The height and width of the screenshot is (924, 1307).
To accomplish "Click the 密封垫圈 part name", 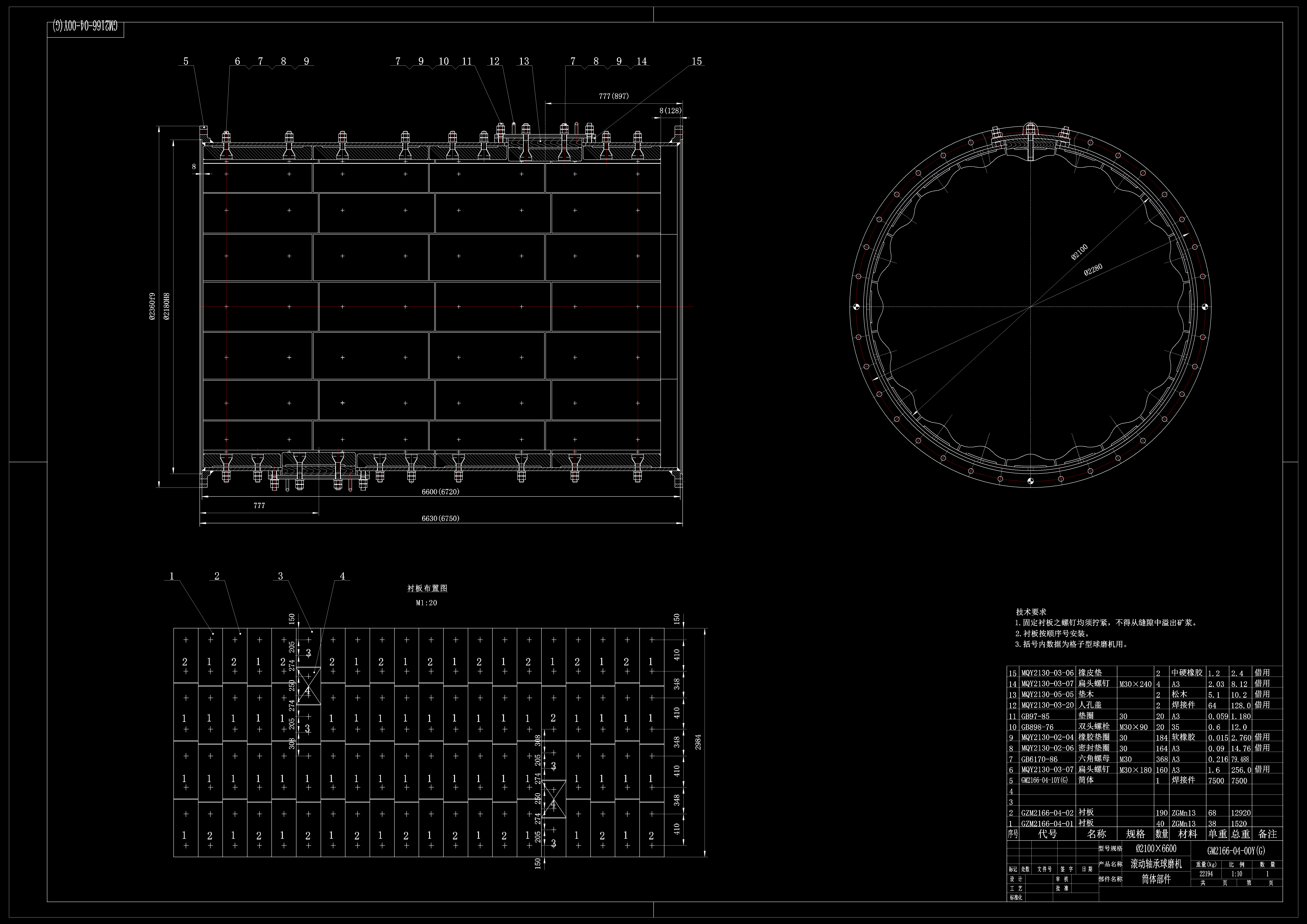I will coord(1094,748).
